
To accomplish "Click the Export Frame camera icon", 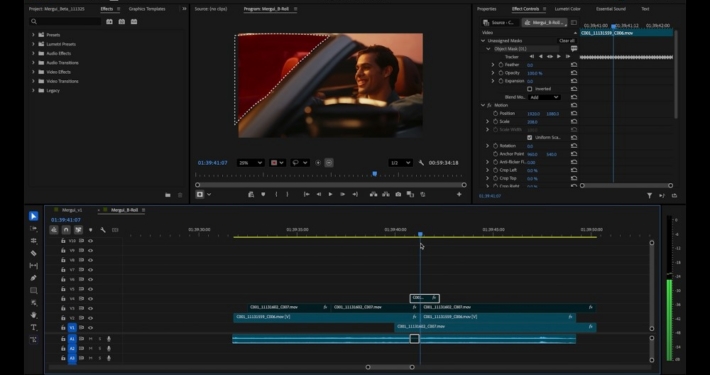I will click(398, 194).
